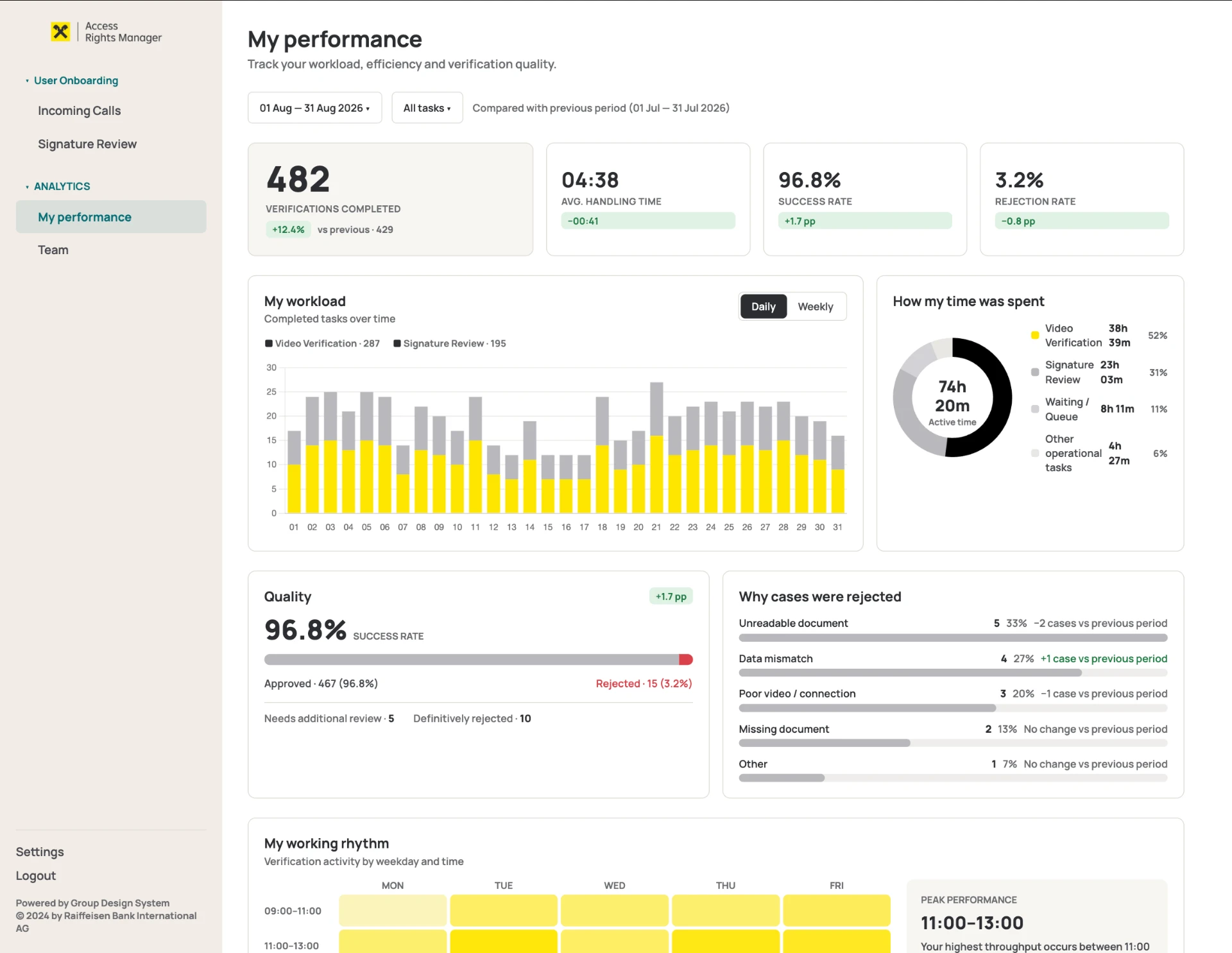Open the All tasks filter dropdown

[x=427, y=108]
